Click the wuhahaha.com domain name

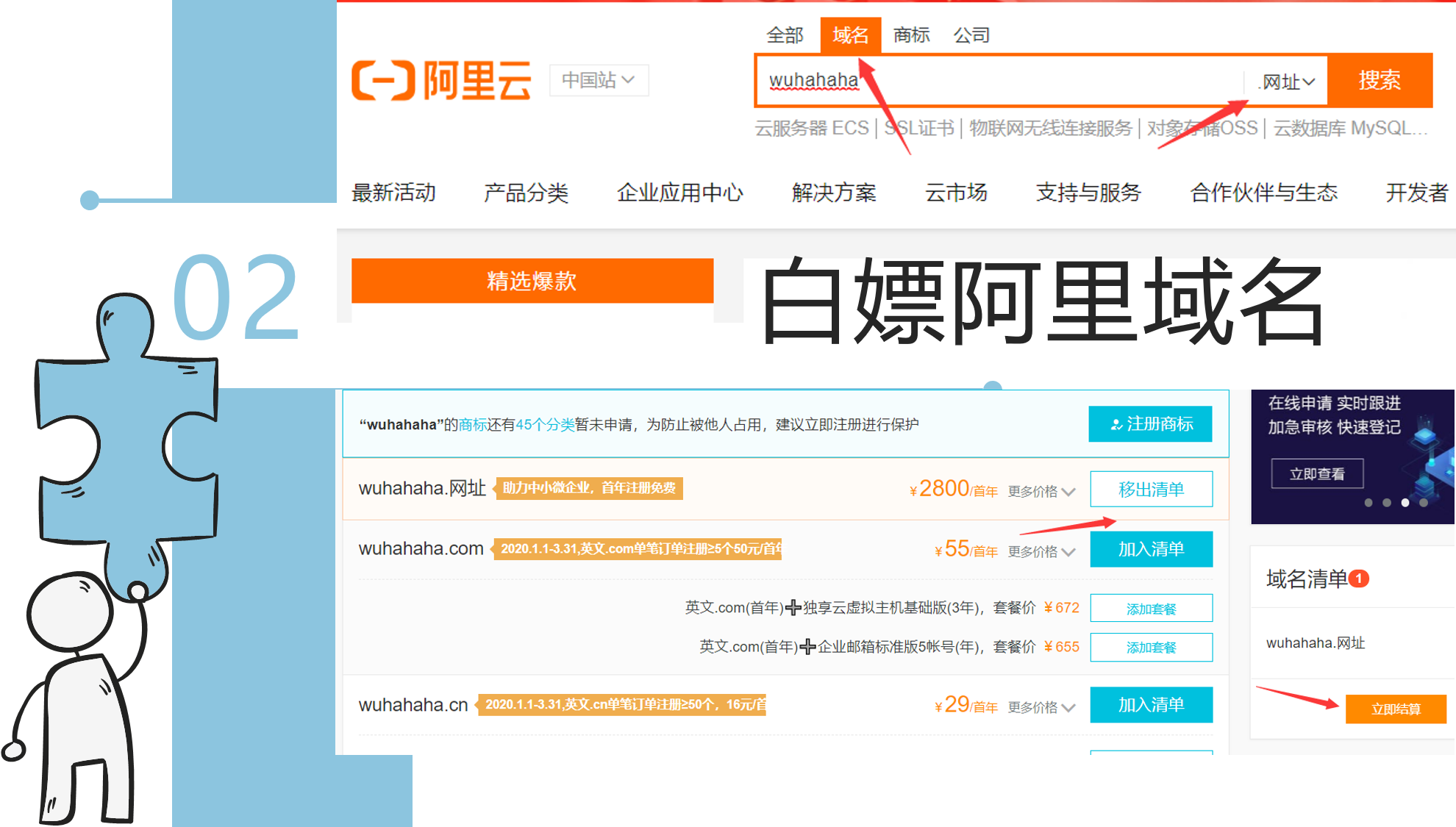[x=421, y=548]
